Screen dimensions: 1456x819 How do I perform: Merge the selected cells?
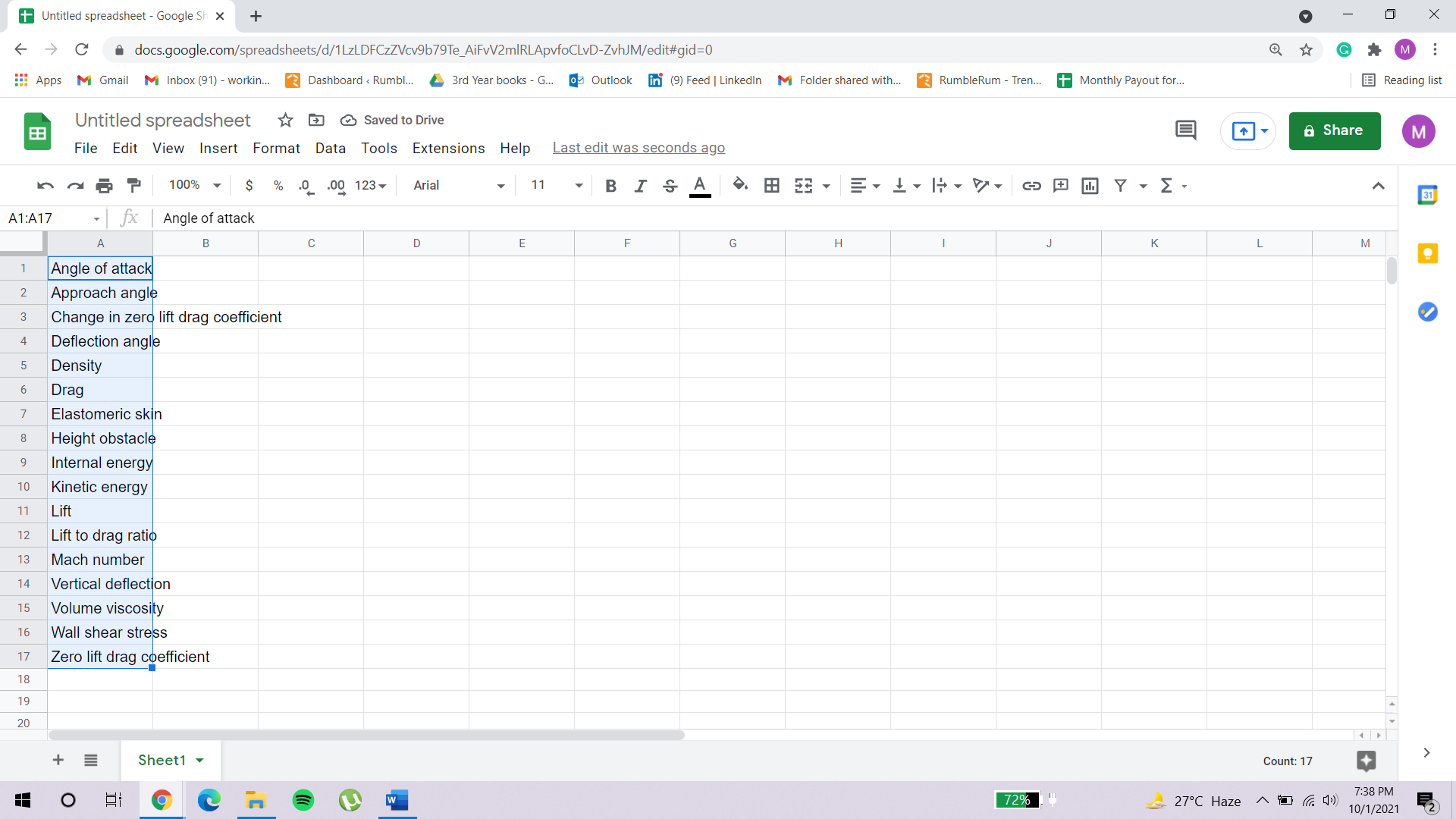(804, 186)
